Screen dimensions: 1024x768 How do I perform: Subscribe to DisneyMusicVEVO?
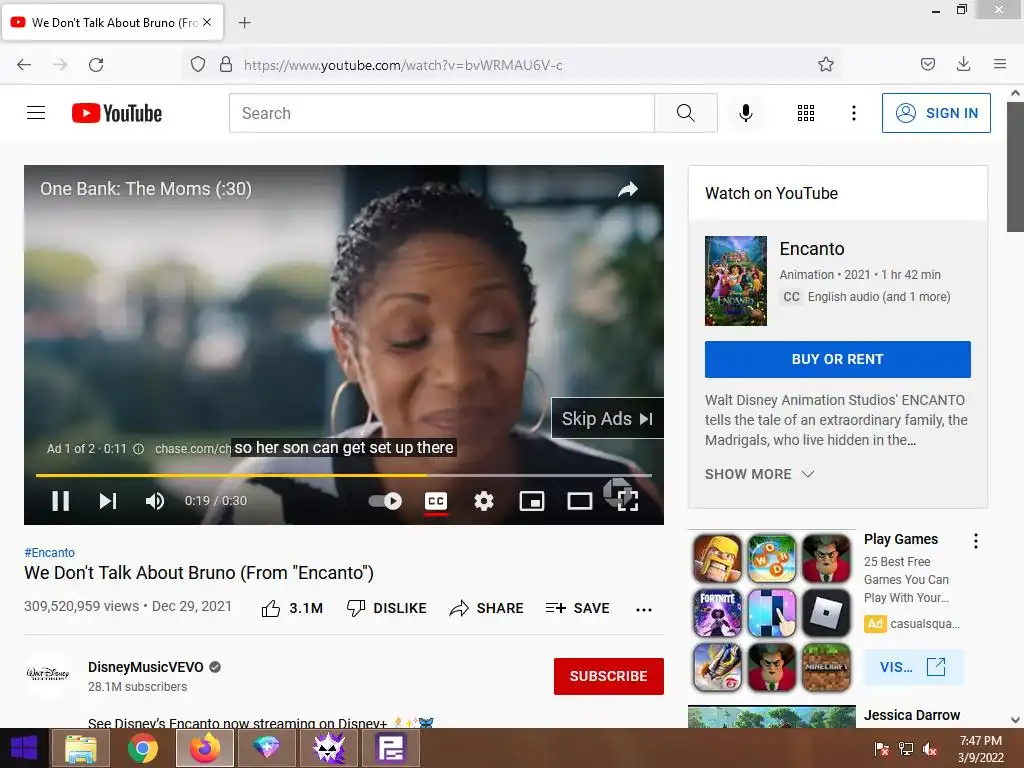point(609,676)
